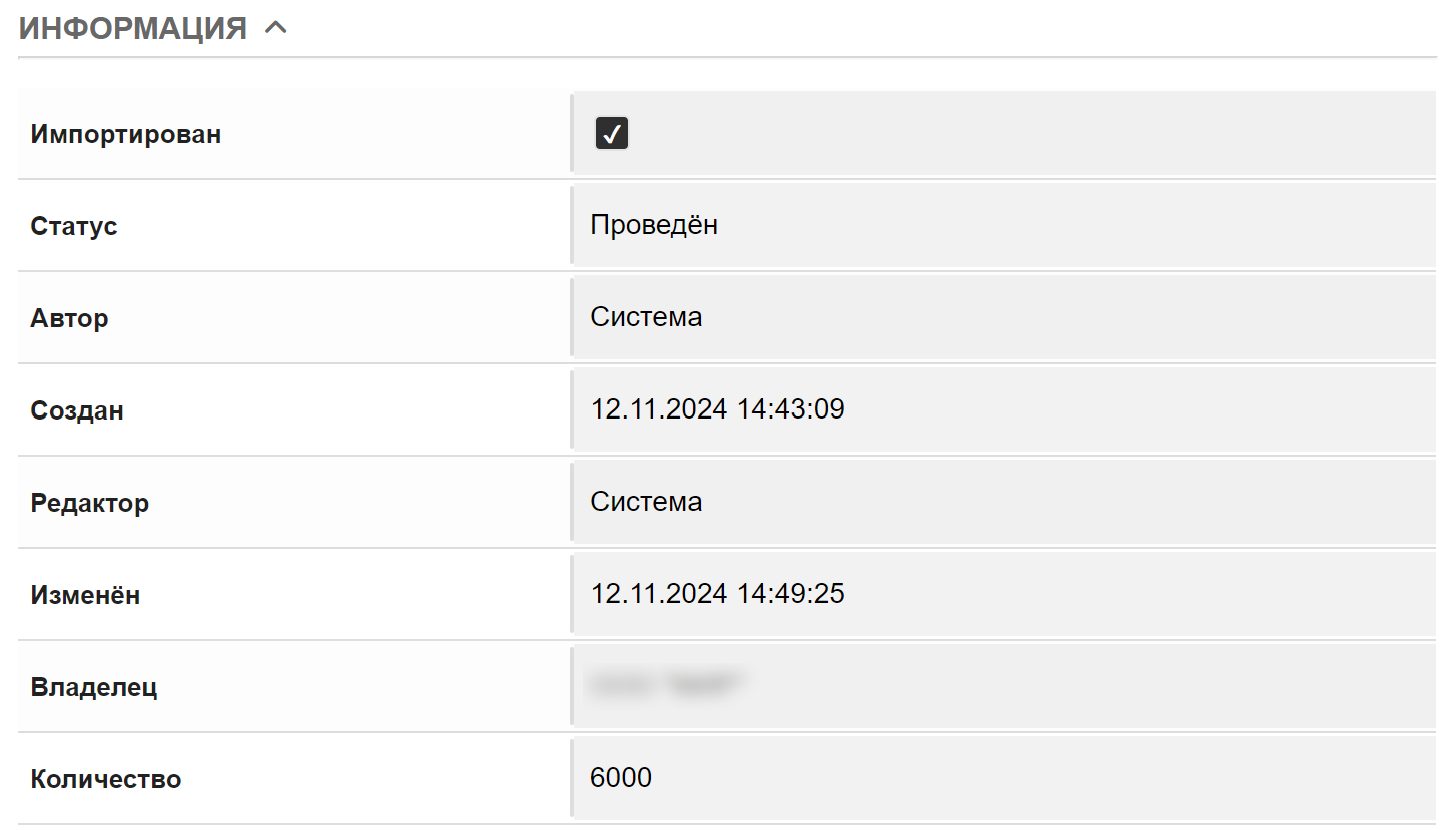Viewport: 1450px width, 830px height.
Task: Click the Статус field showing Проведён
Action: [x=1003, y=225]
